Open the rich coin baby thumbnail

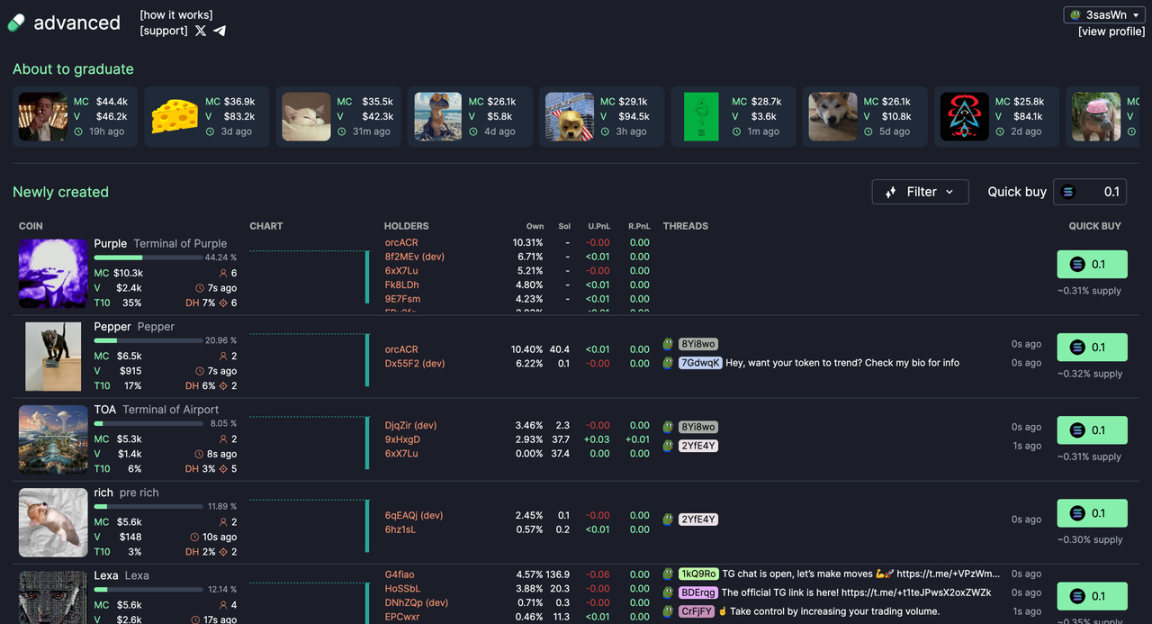coord(53,522)
